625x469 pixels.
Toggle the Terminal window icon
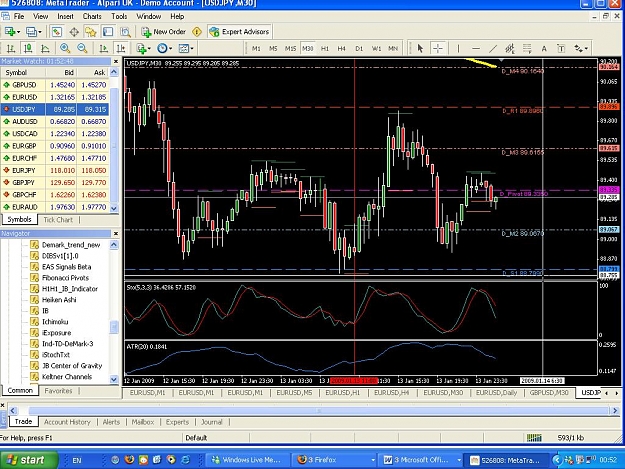108,32
